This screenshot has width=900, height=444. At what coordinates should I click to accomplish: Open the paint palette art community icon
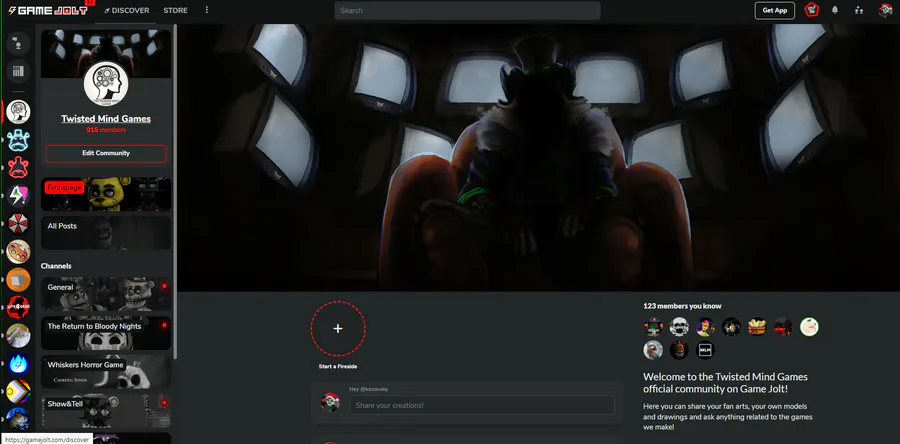tap(18, 252)
